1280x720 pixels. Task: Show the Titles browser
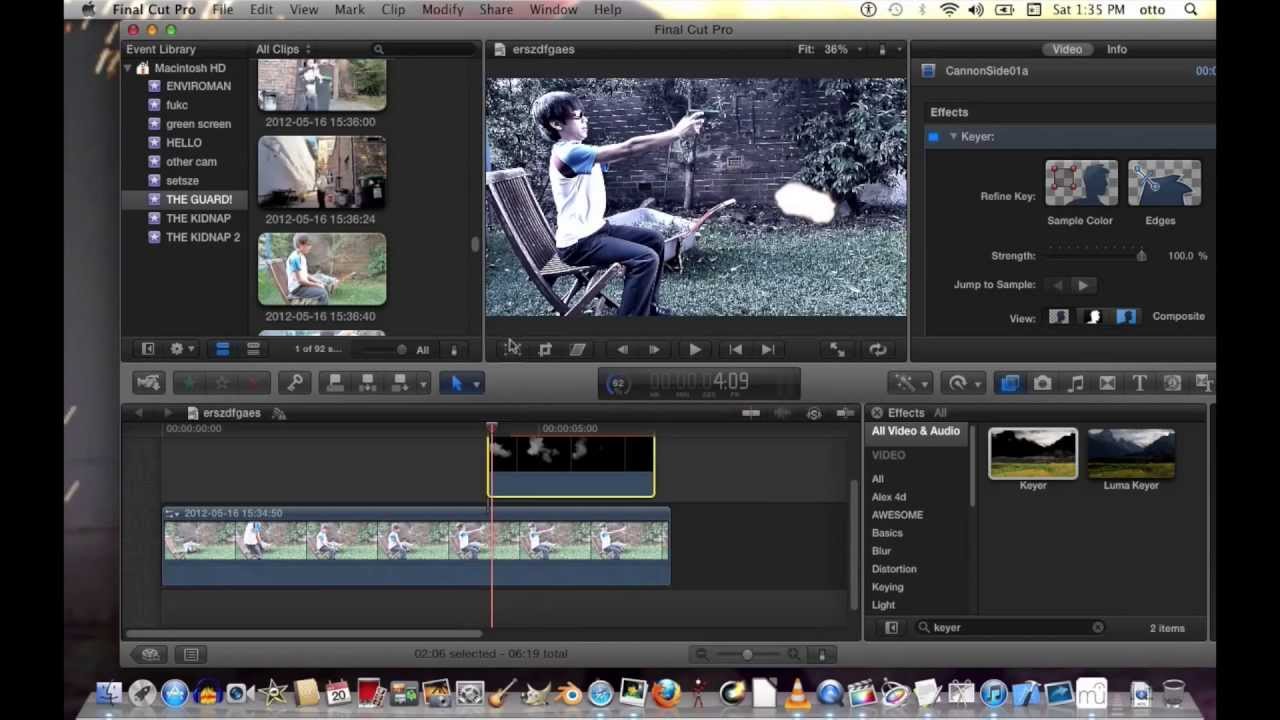(1139, 383)
